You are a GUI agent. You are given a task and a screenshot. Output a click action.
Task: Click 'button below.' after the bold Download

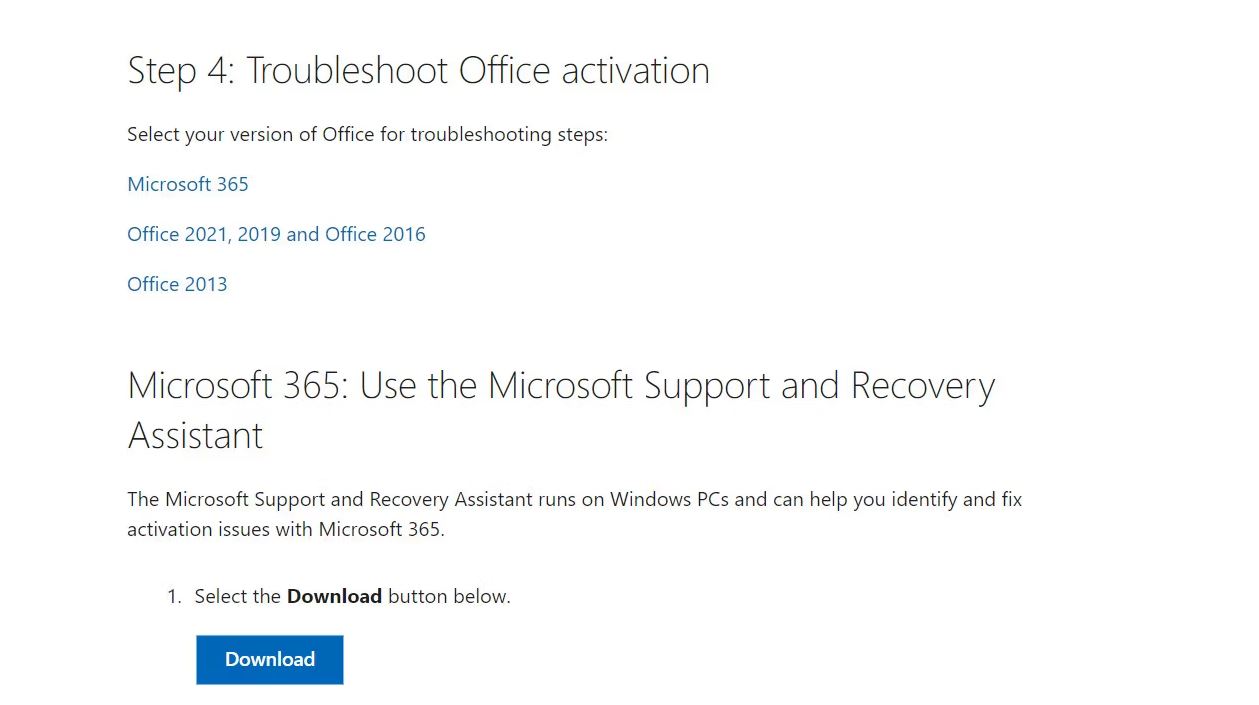449,597
